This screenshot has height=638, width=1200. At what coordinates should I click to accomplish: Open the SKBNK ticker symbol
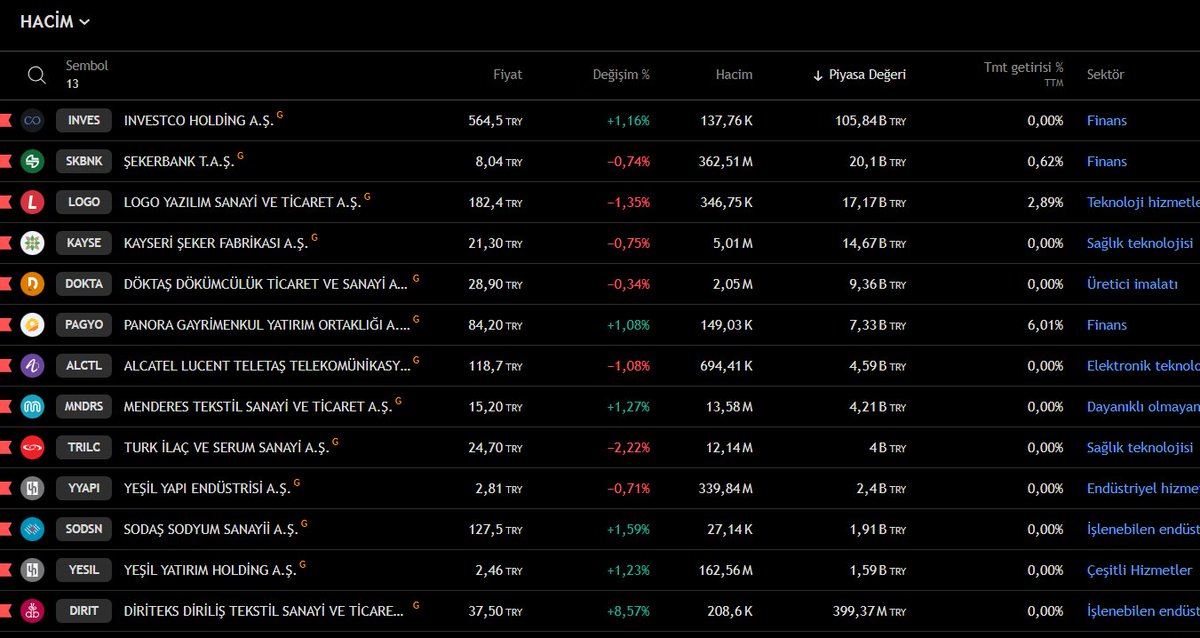tap(84, 162)
